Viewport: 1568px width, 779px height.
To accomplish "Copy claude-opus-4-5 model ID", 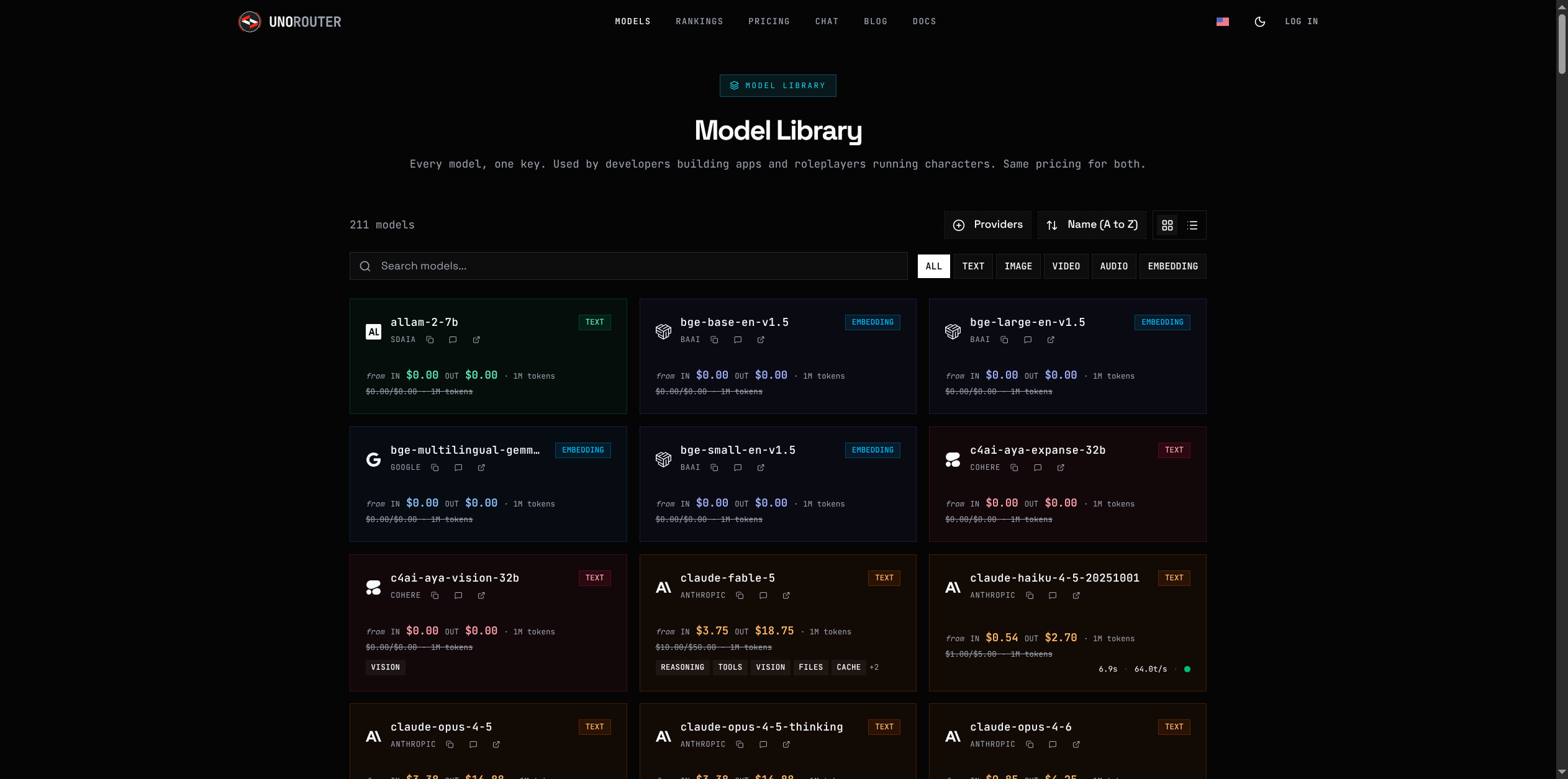I will click(450, 745).
